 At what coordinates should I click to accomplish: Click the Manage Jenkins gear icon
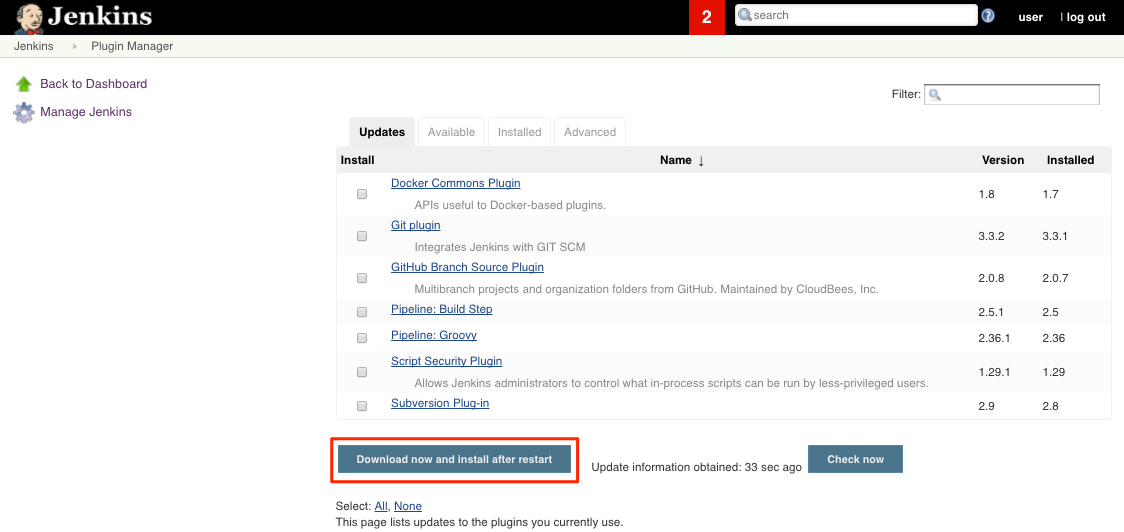click(24, 113)
